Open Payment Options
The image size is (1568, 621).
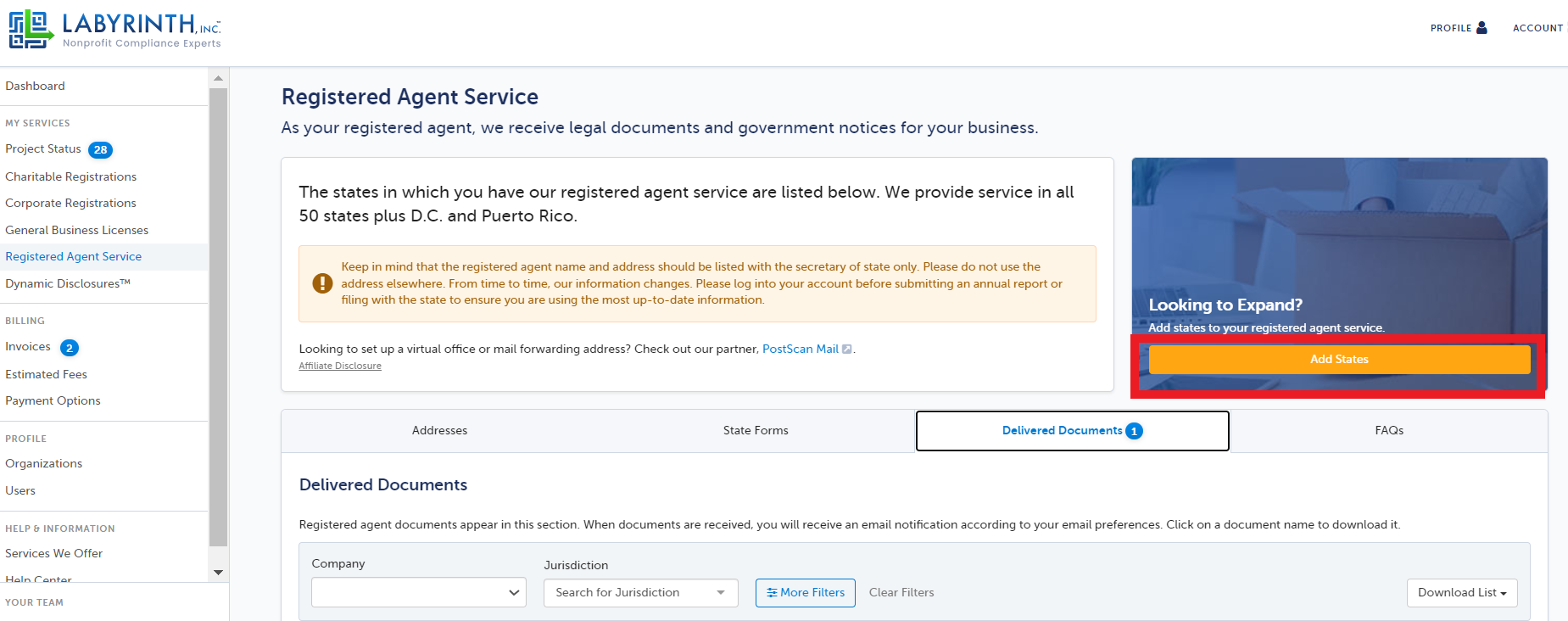tap(53, 401)
